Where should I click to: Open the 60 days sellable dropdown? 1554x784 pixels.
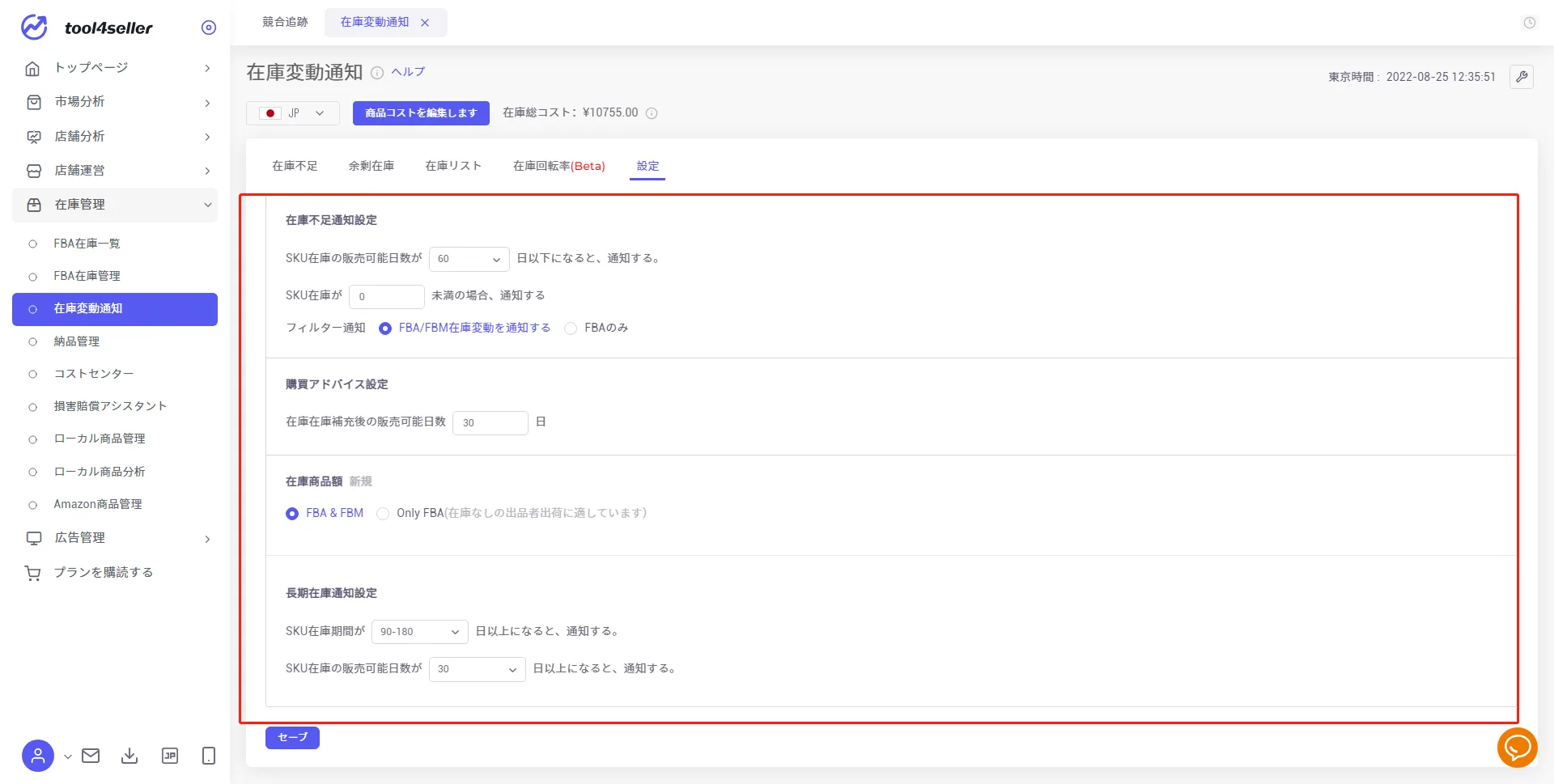click(x=469, y=259)
